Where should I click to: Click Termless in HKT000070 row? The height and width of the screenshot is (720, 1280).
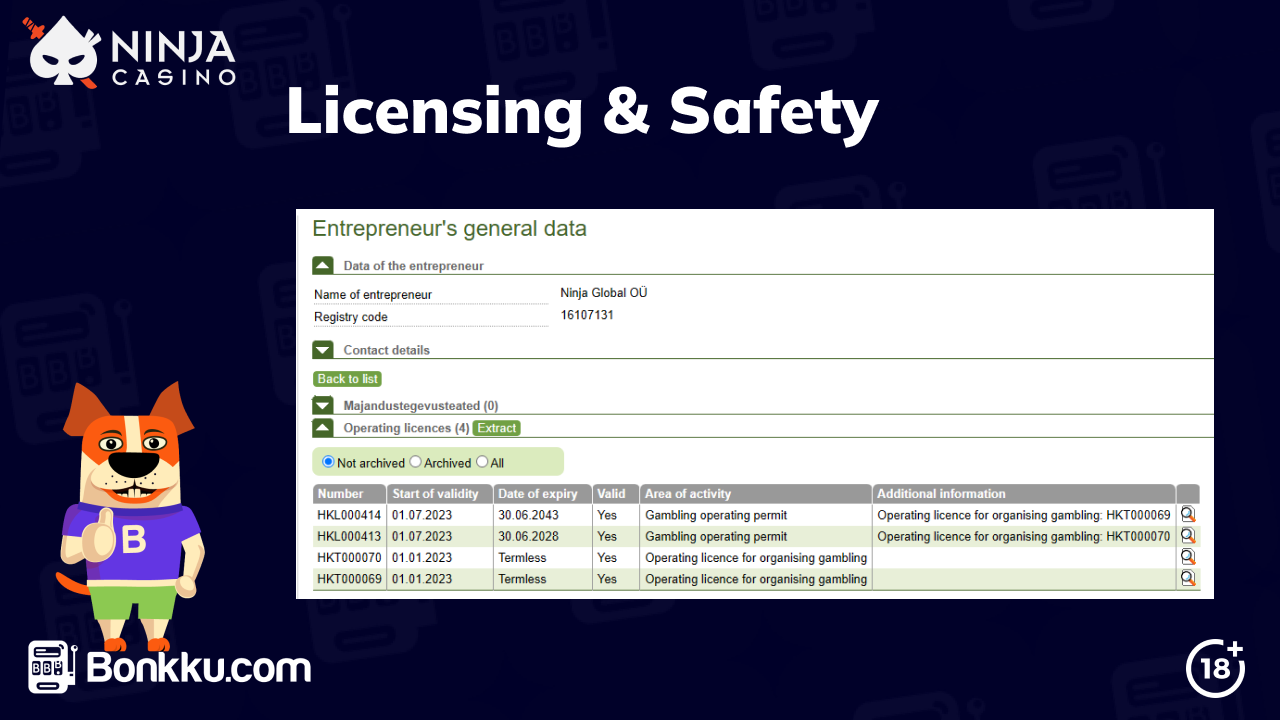[x=522, y=558]
